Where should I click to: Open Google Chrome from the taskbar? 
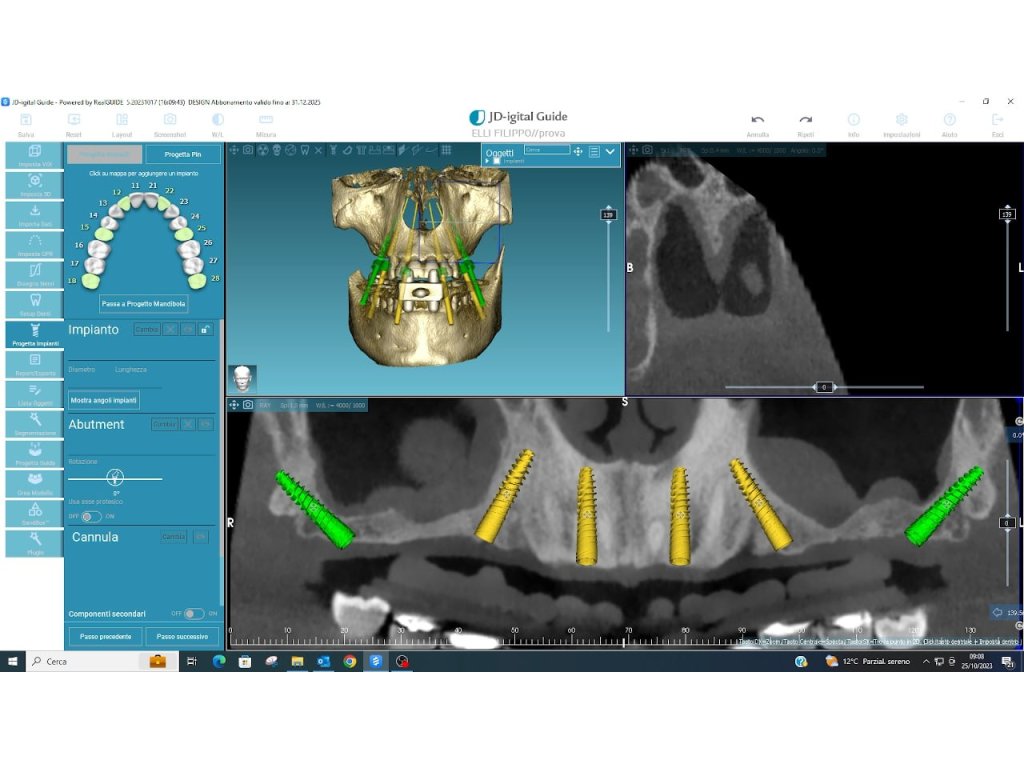coord(349,662)
